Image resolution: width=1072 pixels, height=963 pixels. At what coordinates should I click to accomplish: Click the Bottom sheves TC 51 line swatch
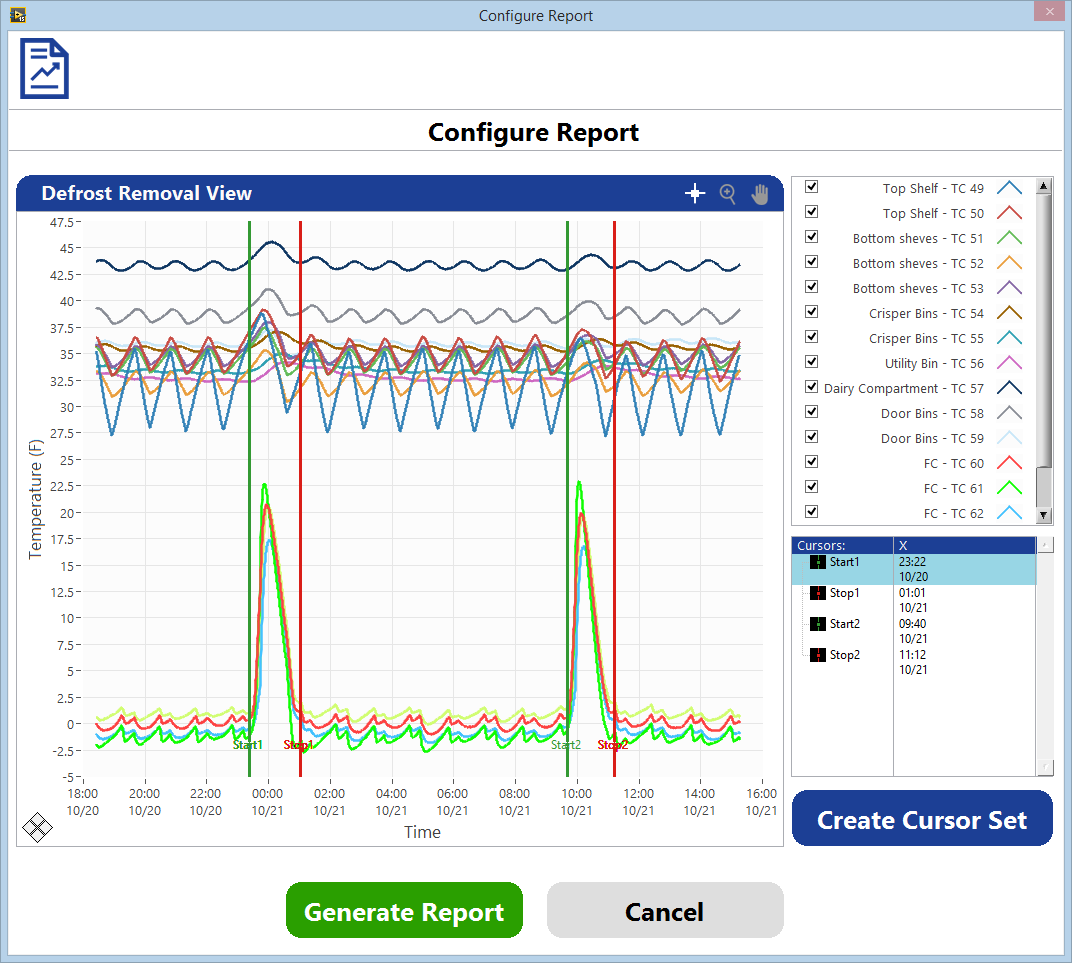(x=1009, y=238)
